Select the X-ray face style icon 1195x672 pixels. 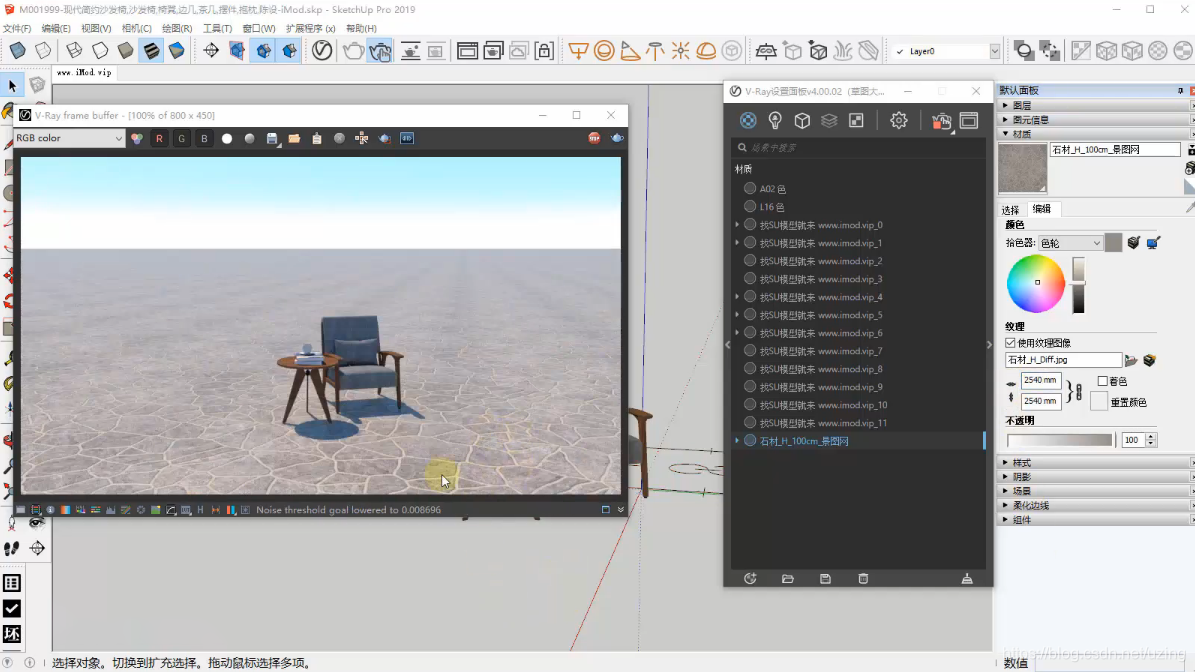[x=18, y=51]
